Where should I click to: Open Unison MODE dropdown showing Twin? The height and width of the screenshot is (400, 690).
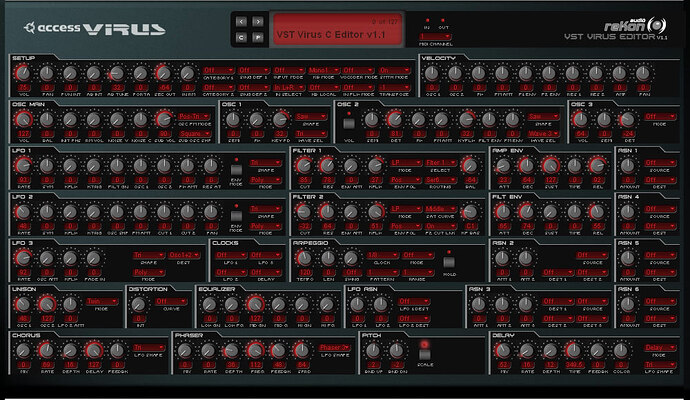(x=102, y=301)
